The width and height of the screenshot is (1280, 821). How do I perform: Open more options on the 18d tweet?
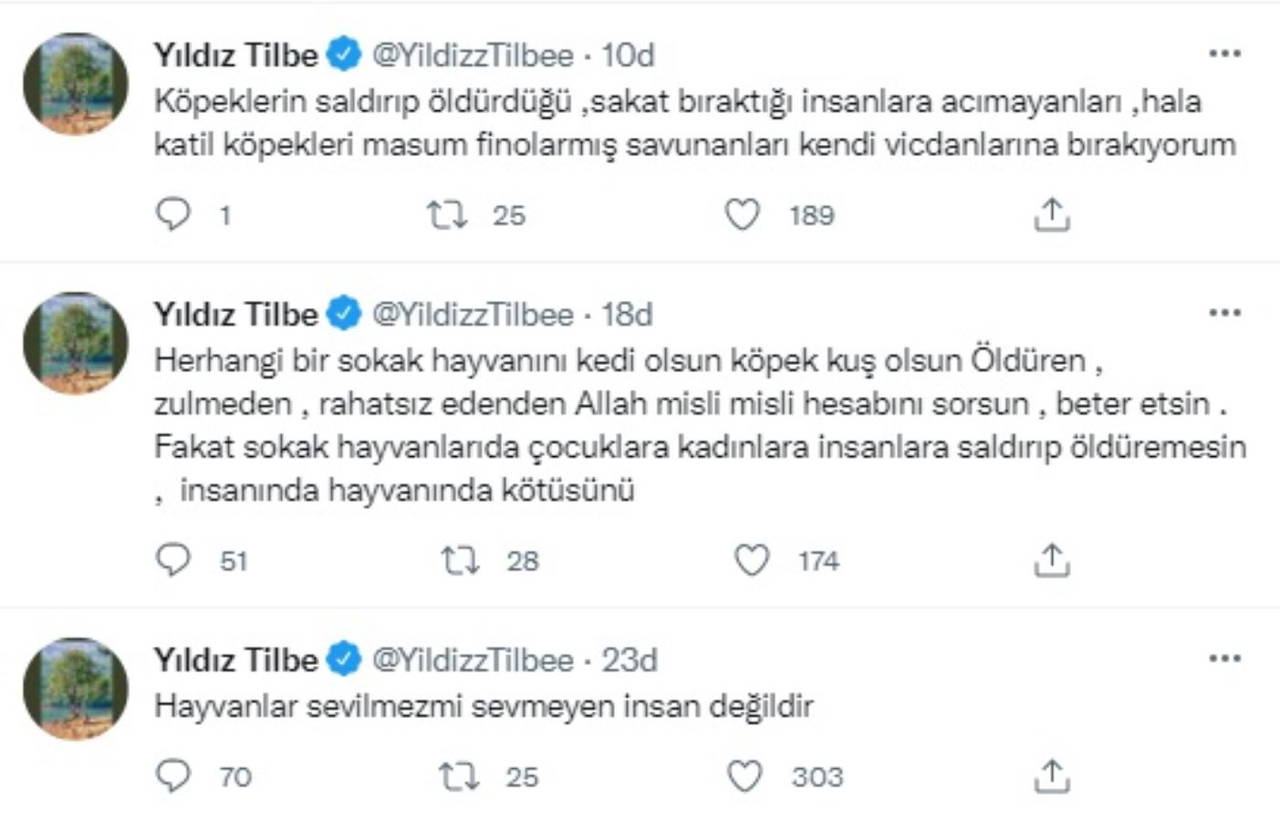pyautogui.click(x=1224, y=314)
